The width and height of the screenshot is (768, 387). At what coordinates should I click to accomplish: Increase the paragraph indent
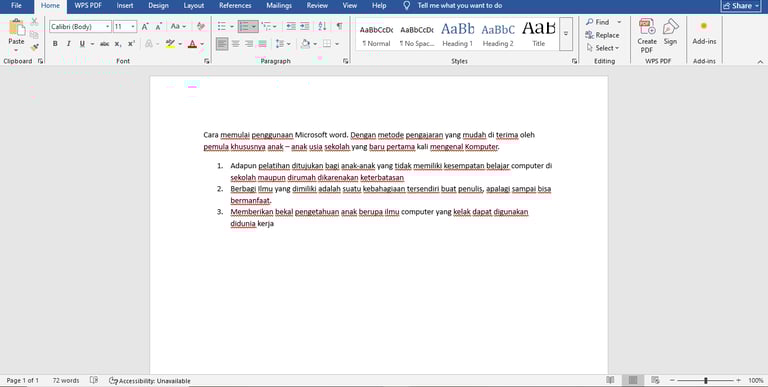305,26
